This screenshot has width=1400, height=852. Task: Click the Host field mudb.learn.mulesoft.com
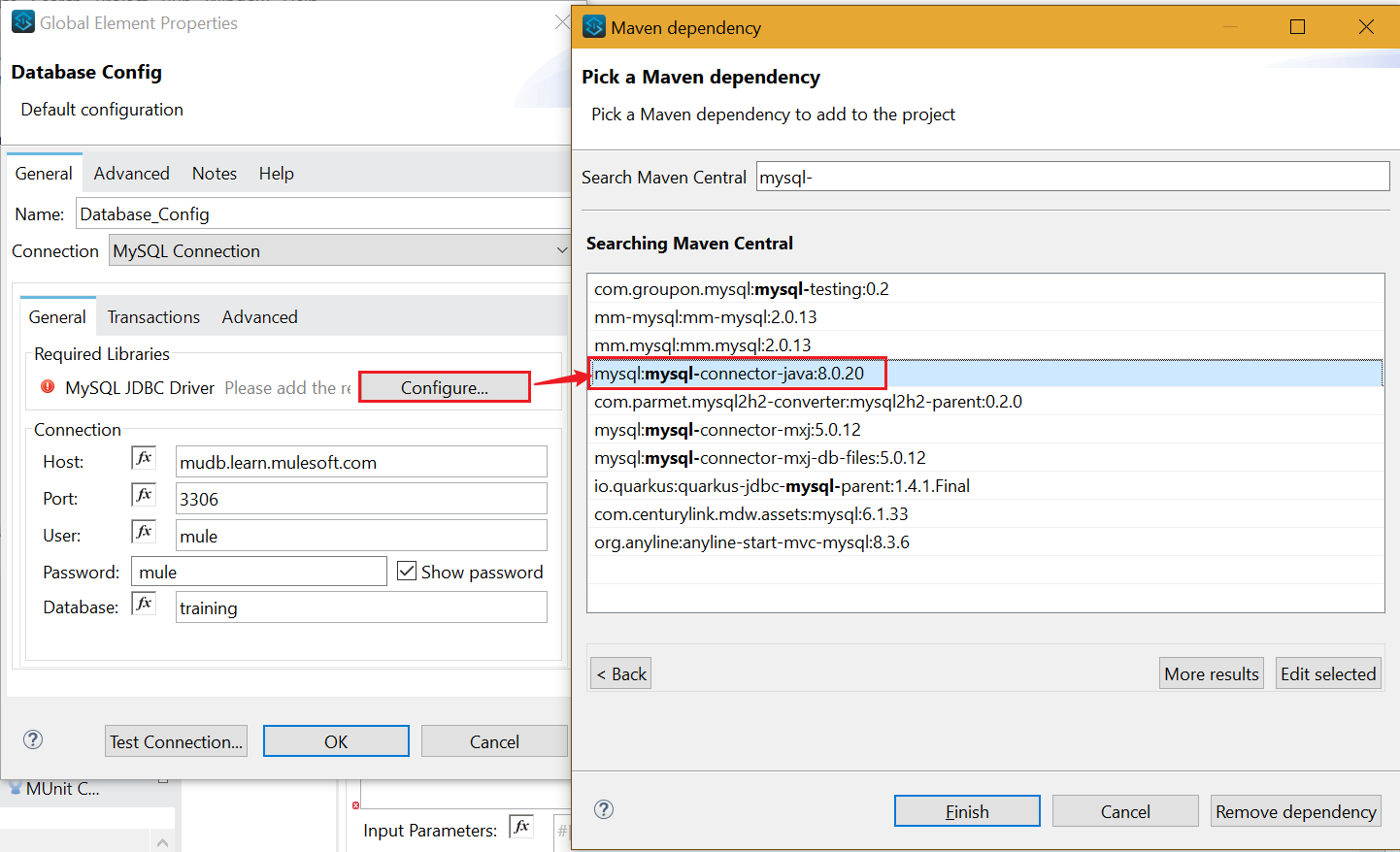coord(361,462)
